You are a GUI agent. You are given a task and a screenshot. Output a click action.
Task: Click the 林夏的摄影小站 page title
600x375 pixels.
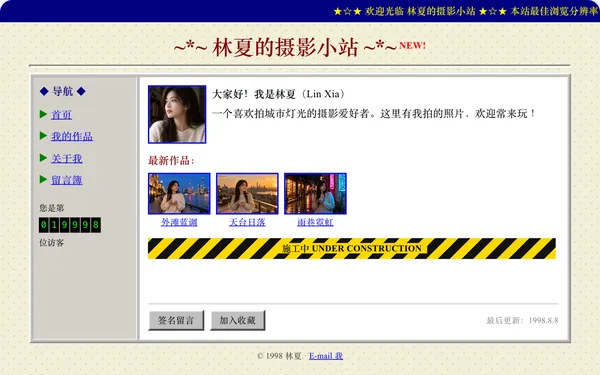point(285,47)
